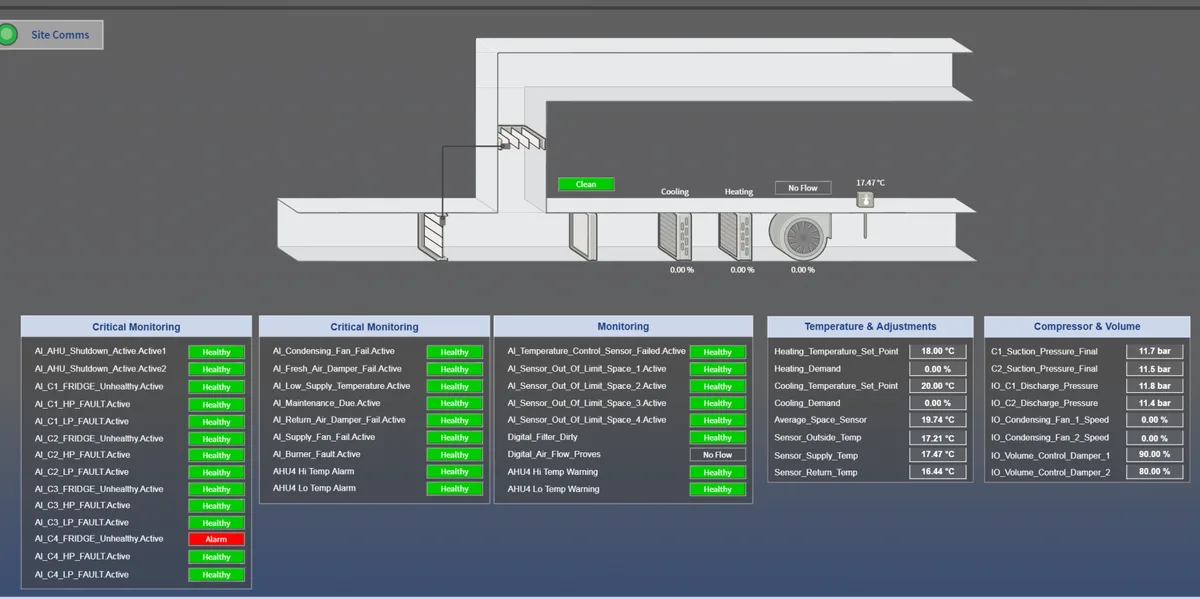The width and height of the screenshot is (1200, 599).
Task: Click the Cooling_Demand value 0.00 %
Action: pos(938,403)
